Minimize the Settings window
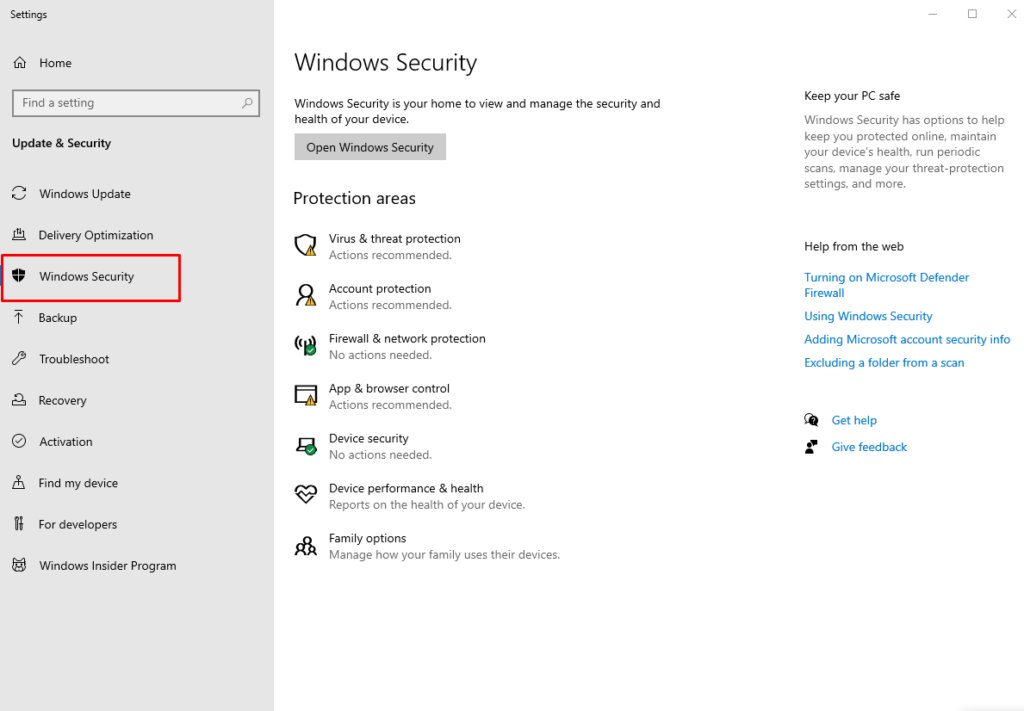Image resolution: width=1024 pixels, height=711 pixels. pos(933,14)
